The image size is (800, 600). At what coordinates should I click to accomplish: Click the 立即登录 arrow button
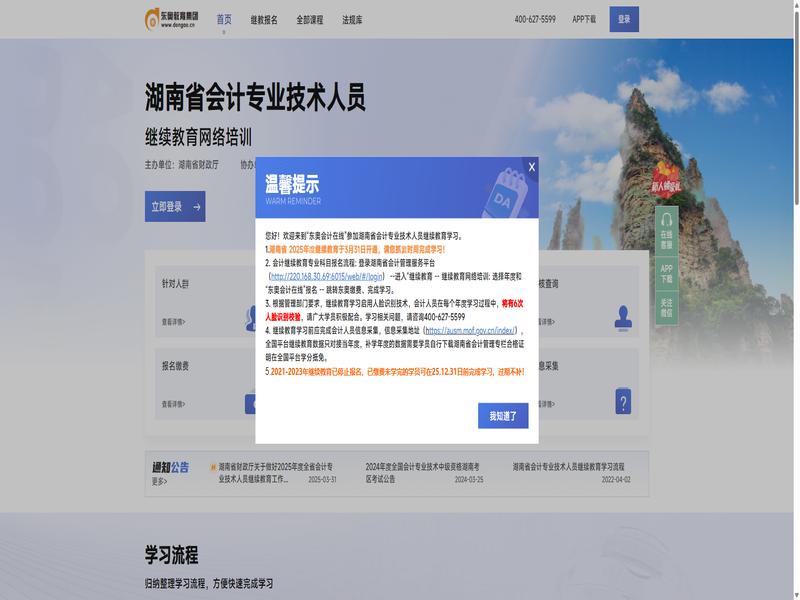click(175, 207)
